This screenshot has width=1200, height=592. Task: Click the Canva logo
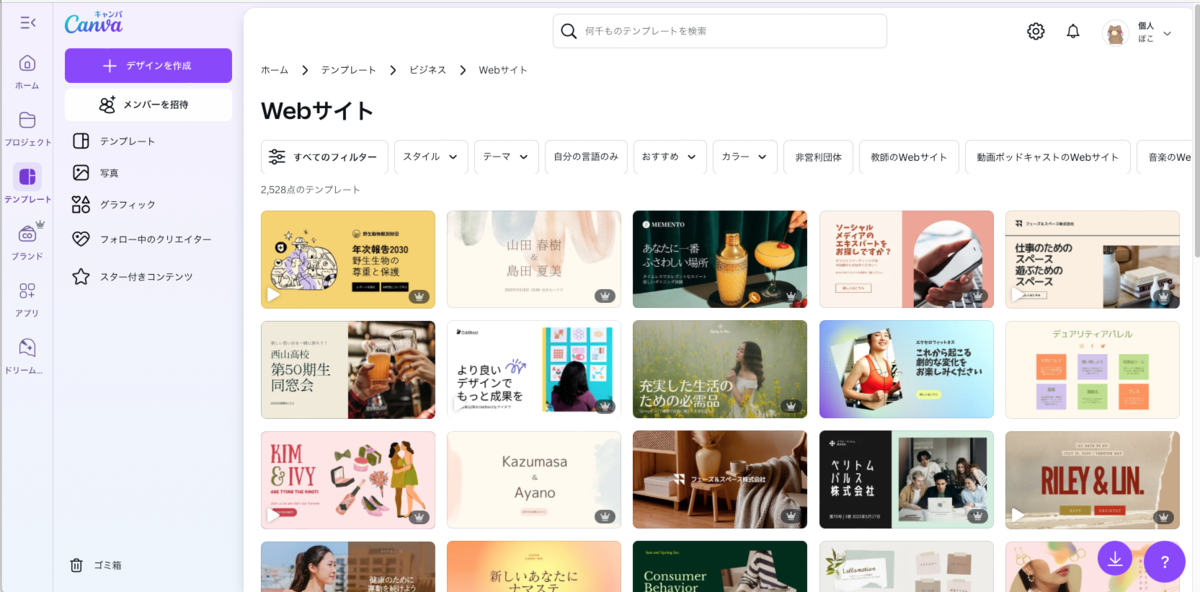point(93,22)
